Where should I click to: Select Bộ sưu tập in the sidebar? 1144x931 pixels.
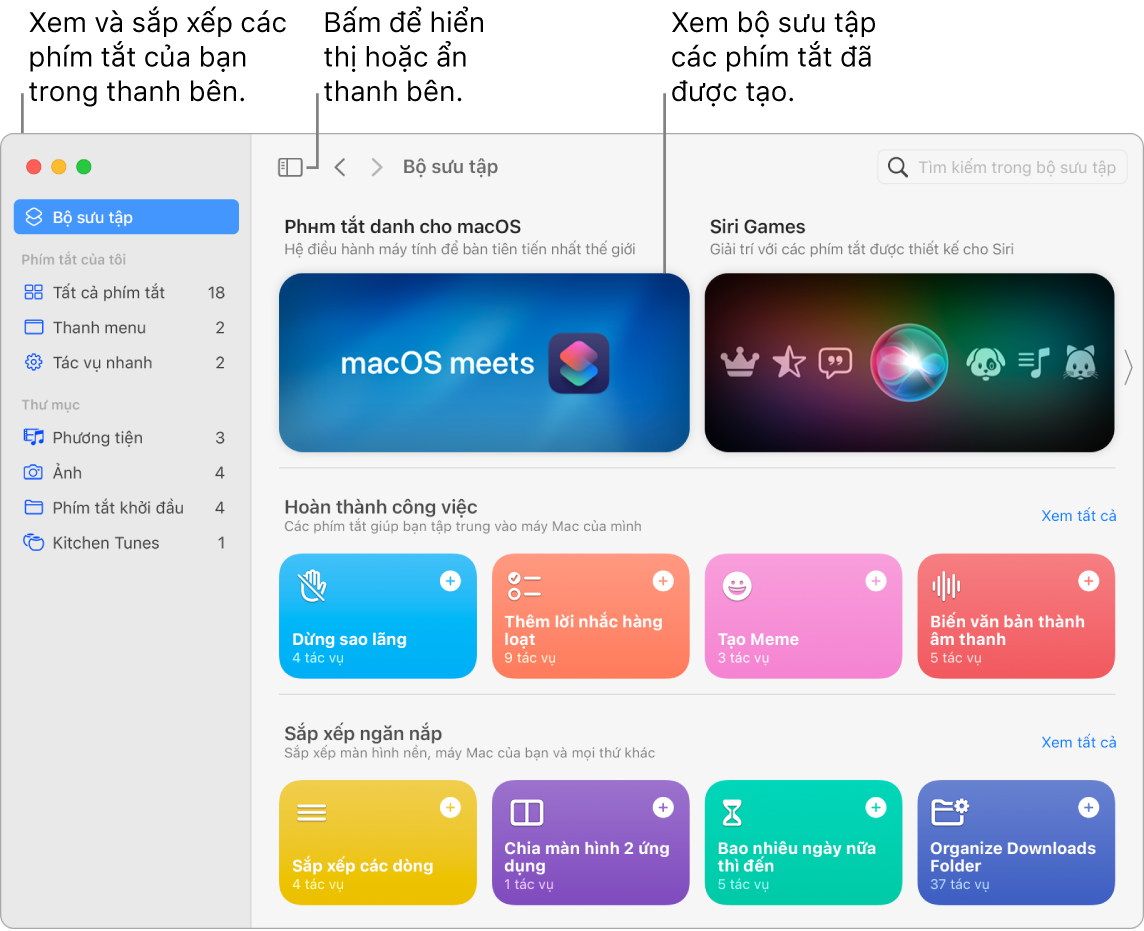[126, 217]
